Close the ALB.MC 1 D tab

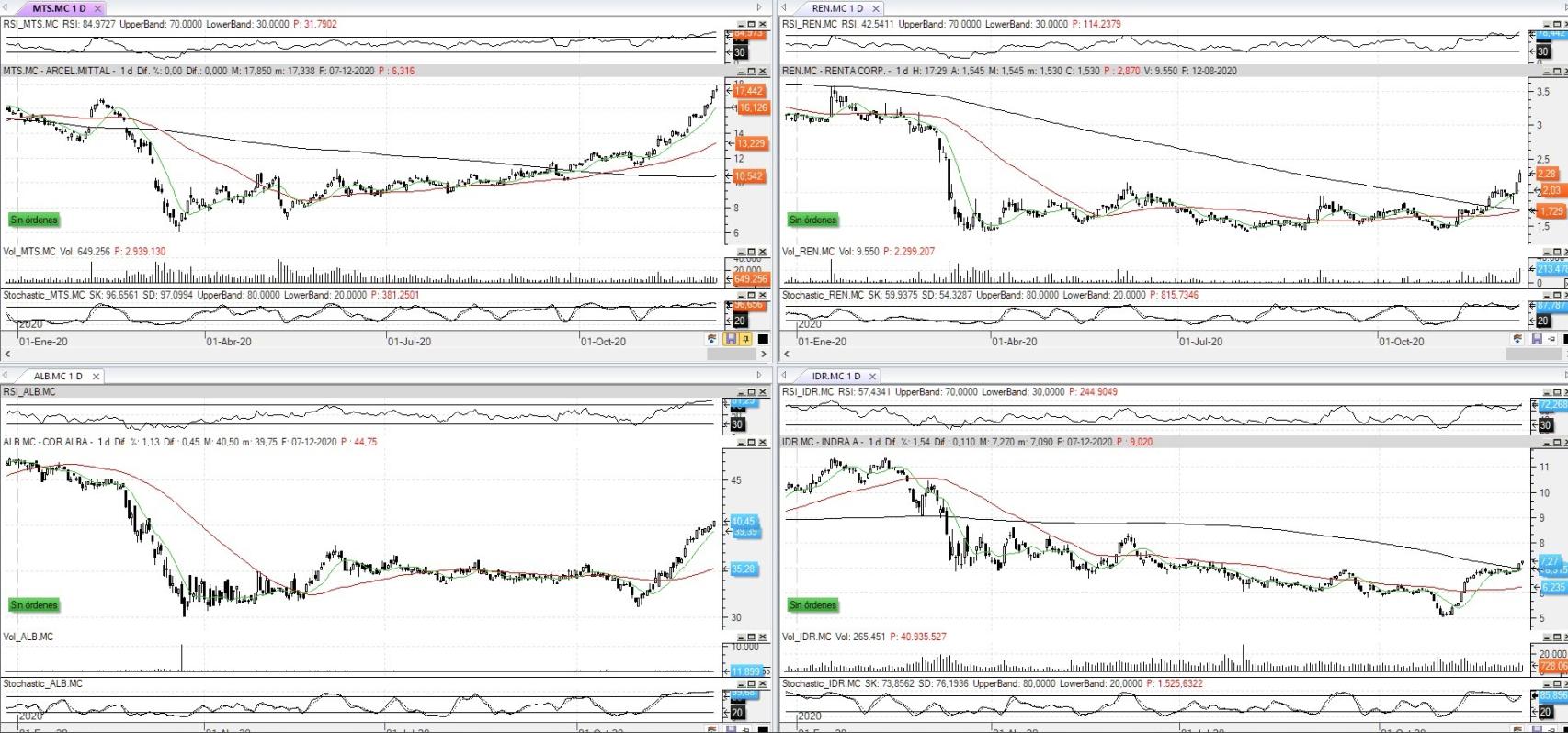pyautogui.click(x=96, y=376)
